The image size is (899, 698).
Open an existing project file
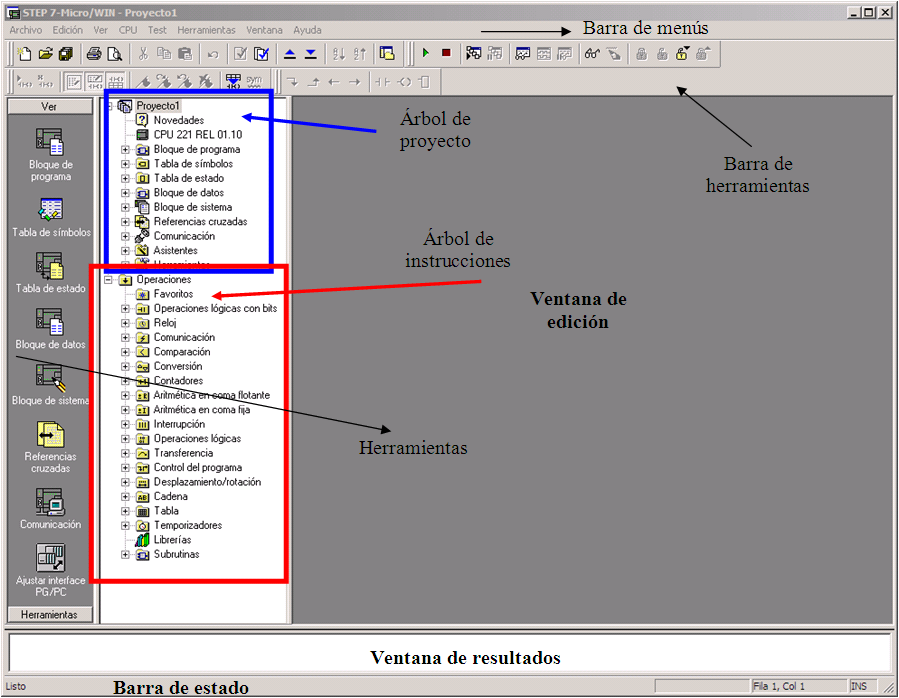(x=45, y=54)
